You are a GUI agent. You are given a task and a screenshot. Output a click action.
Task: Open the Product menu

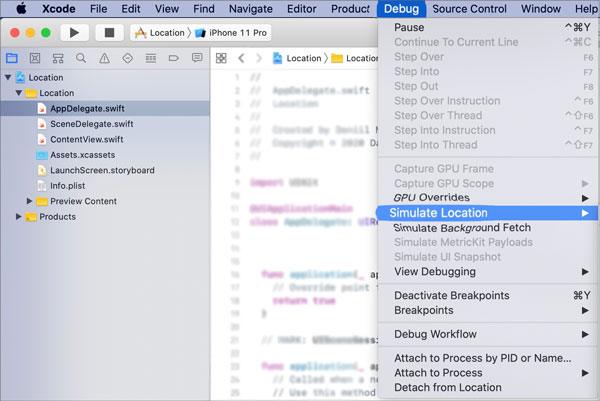click(x=350, y=8)
